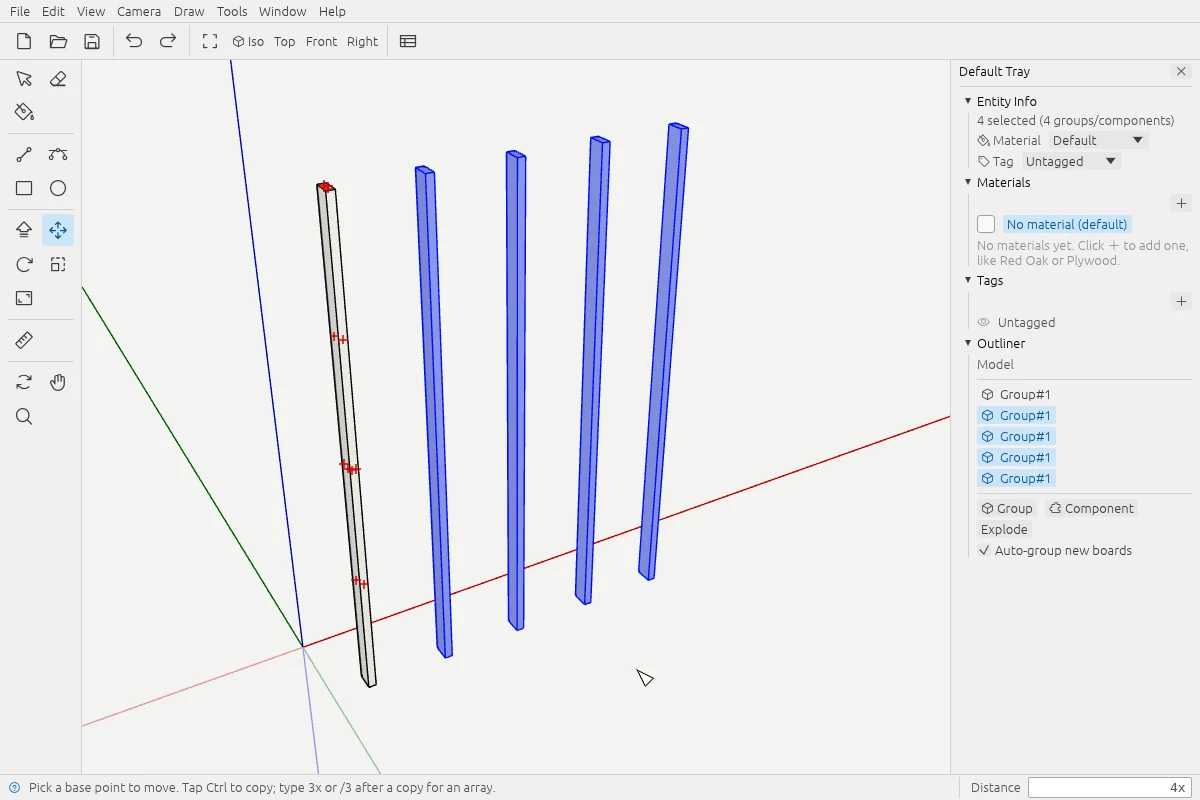Redo the last undone action

tap(168, 41)
